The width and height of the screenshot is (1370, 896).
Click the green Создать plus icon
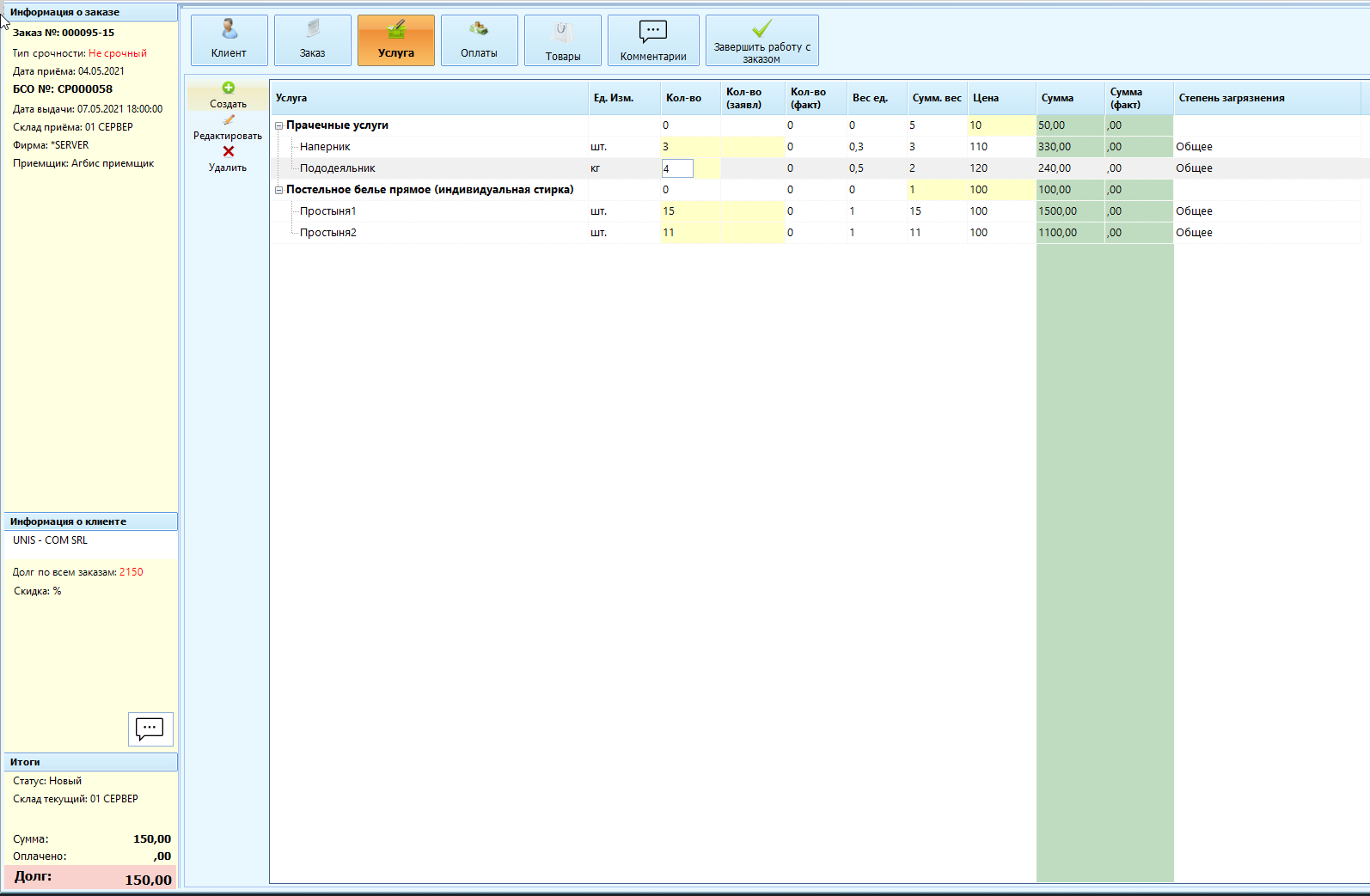pyautogui.click(x=228, y=88)
